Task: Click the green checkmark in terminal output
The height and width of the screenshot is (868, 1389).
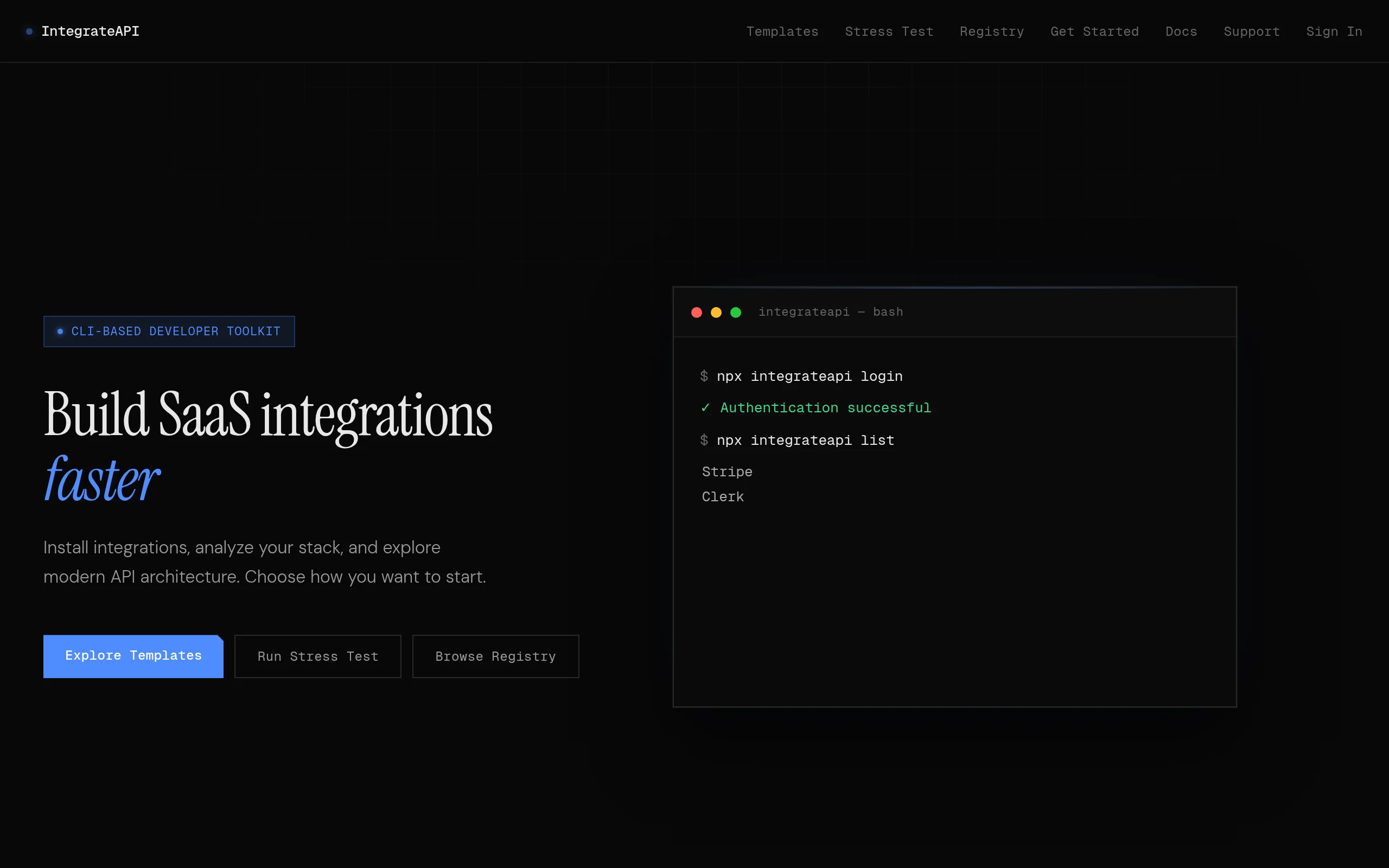Action: (705, 407)
